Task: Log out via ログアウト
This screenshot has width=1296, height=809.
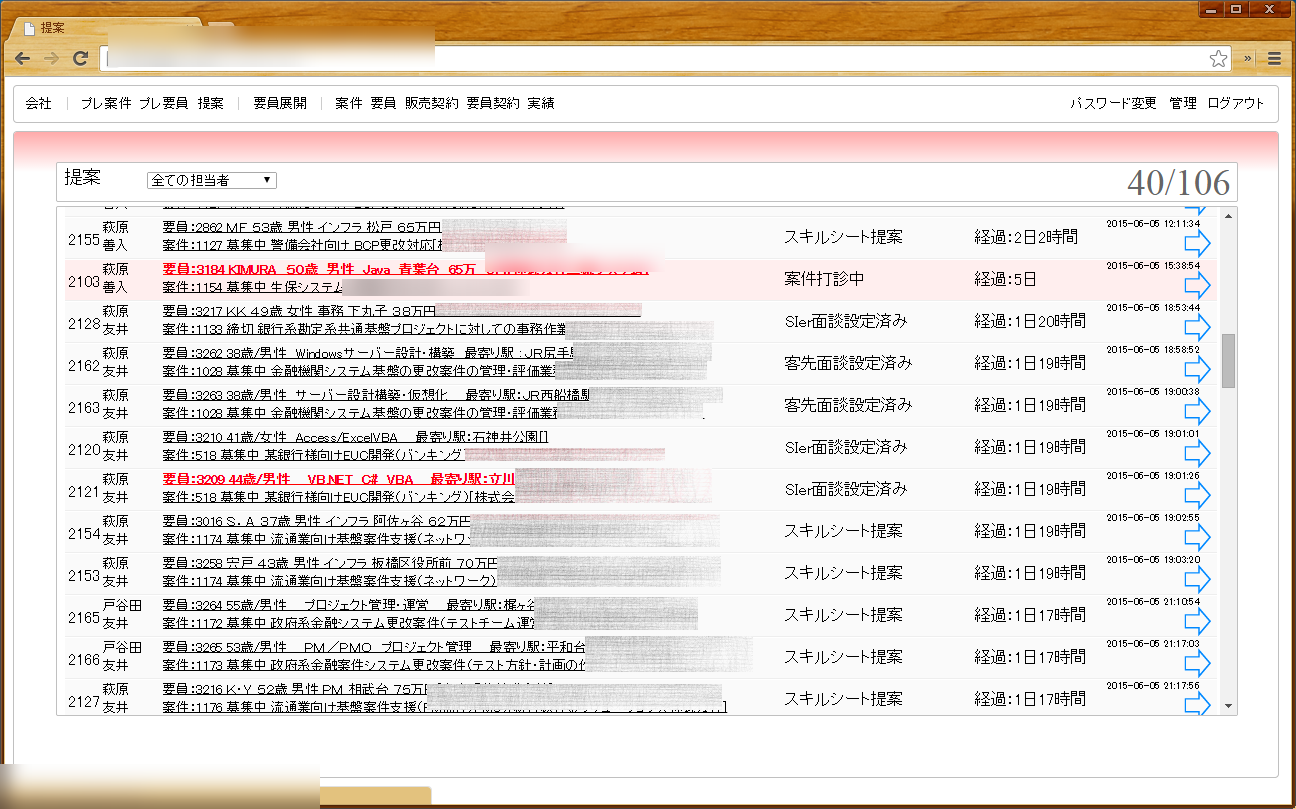Action: [x=1235, y=102]
